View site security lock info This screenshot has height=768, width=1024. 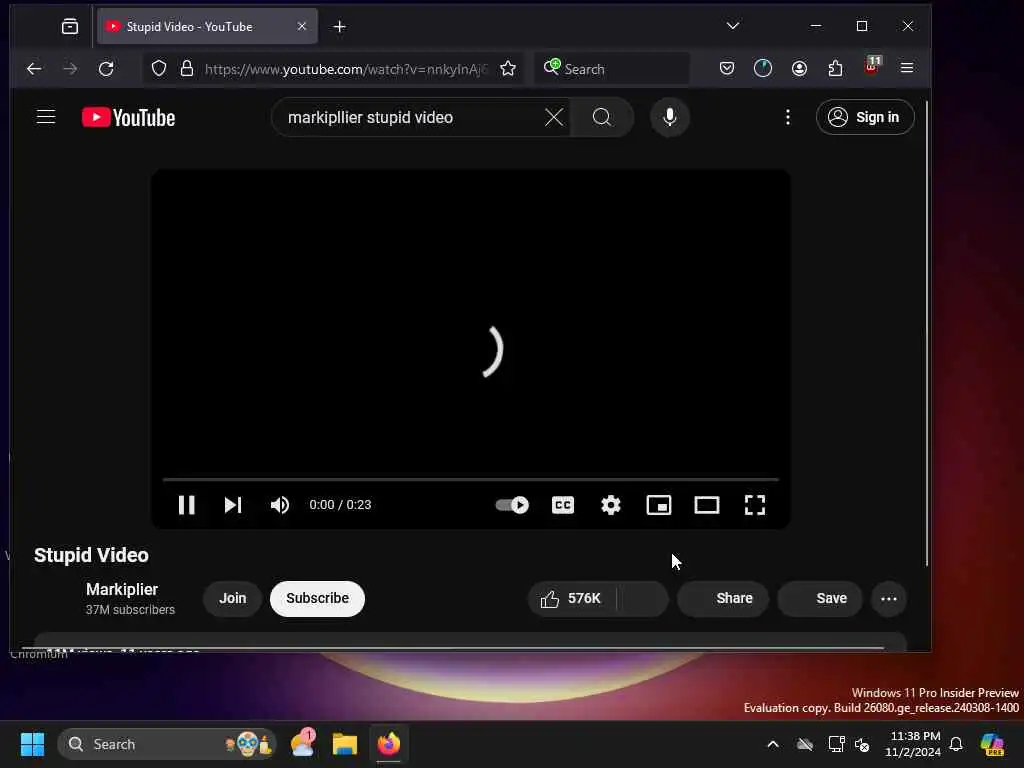coord(187,69)
